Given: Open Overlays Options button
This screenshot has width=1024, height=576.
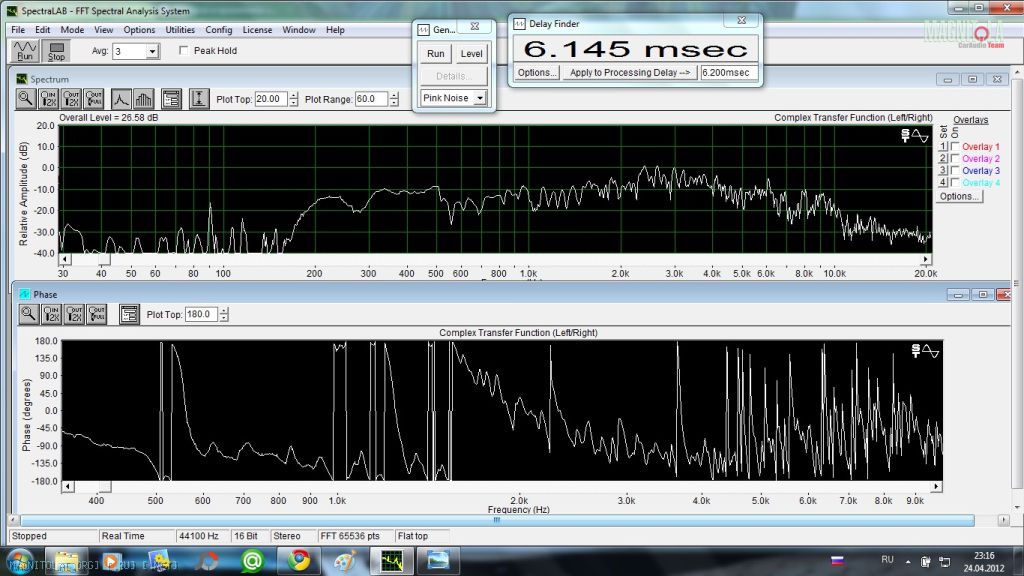Looking at the screenshot, I should click(x=959, y=196).
